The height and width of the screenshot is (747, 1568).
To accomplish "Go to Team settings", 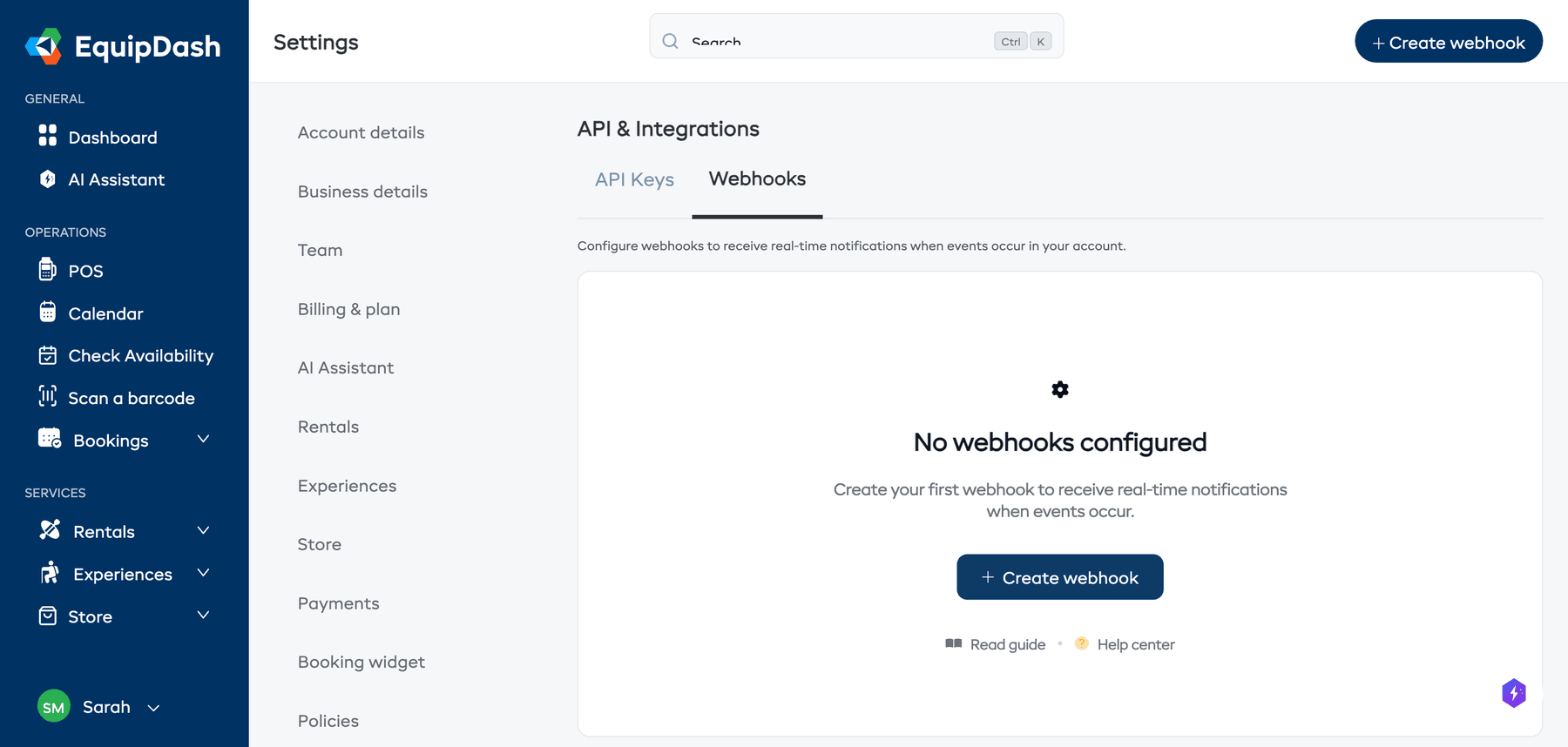I will tap(320, 250).
